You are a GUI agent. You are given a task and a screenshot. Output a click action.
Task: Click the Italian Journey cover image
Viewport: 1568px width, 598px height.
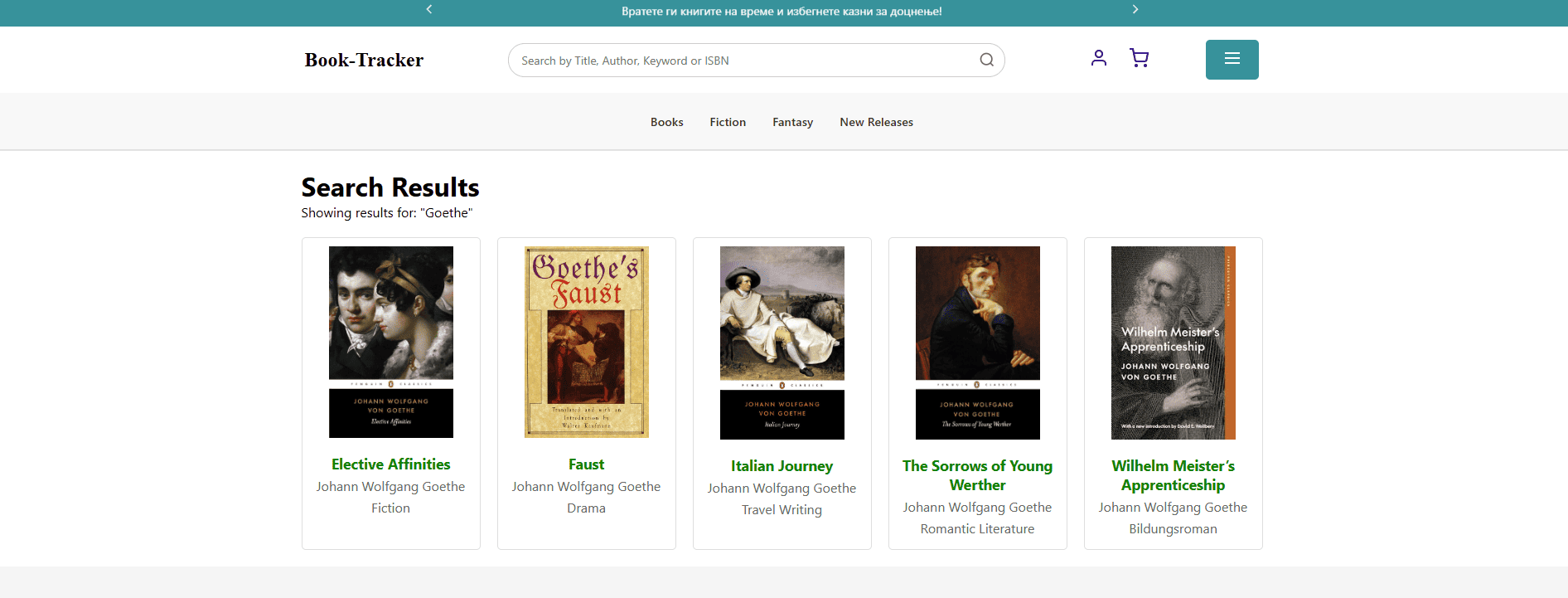(782, 343)
